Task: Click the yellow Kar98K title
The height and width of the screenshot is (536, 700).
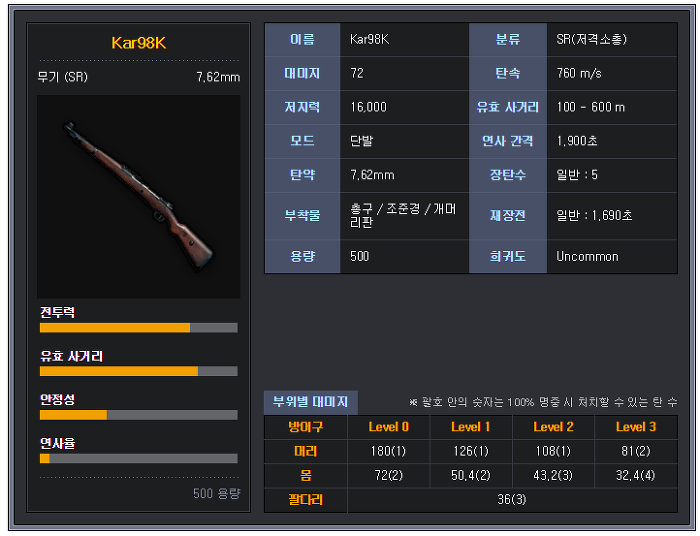Action: pyautogui.click(x=138, y=43)
